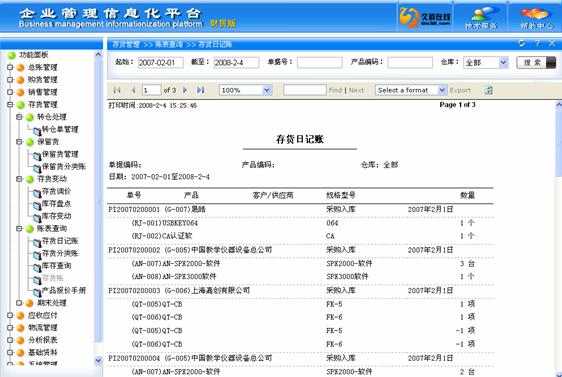The width and height of the screenshot is (562, 377).
Task: Go to the next report page
Action: (185, 90)
